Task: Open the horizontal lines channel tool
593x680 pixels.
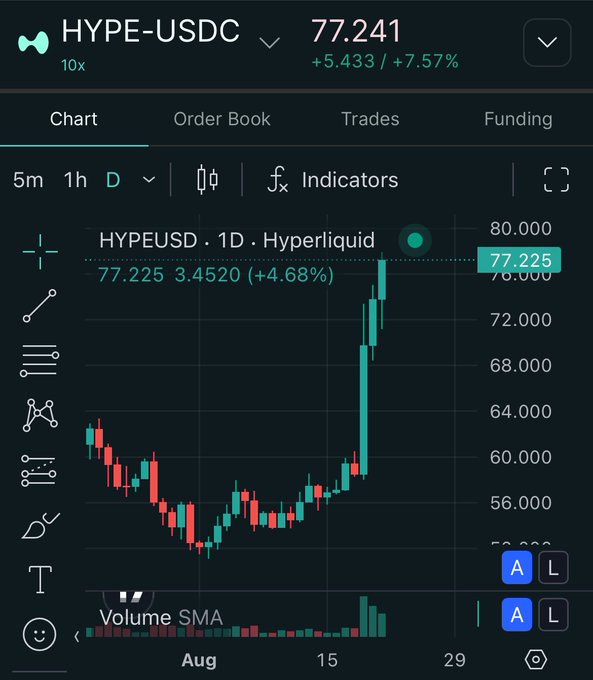Action: coord(39,360)
